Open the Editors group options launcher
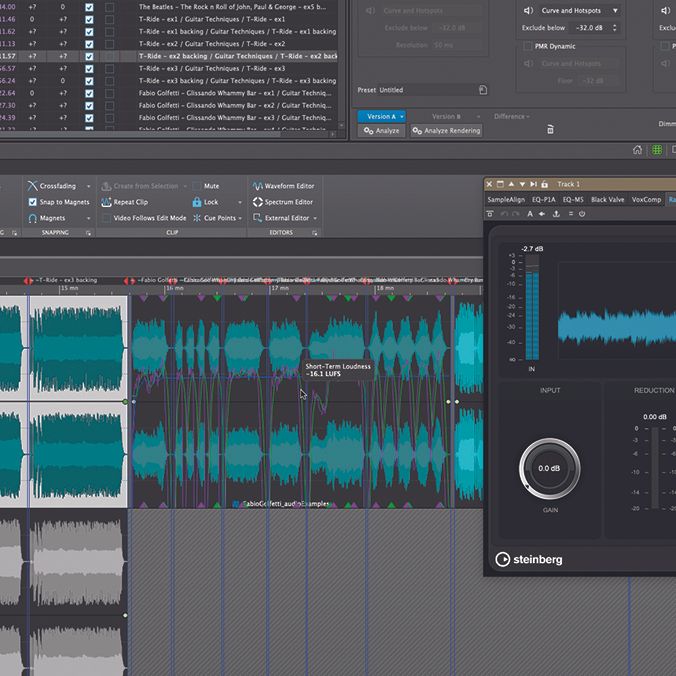The height and width of the screenshot is (676, 676). pos(315,233)
